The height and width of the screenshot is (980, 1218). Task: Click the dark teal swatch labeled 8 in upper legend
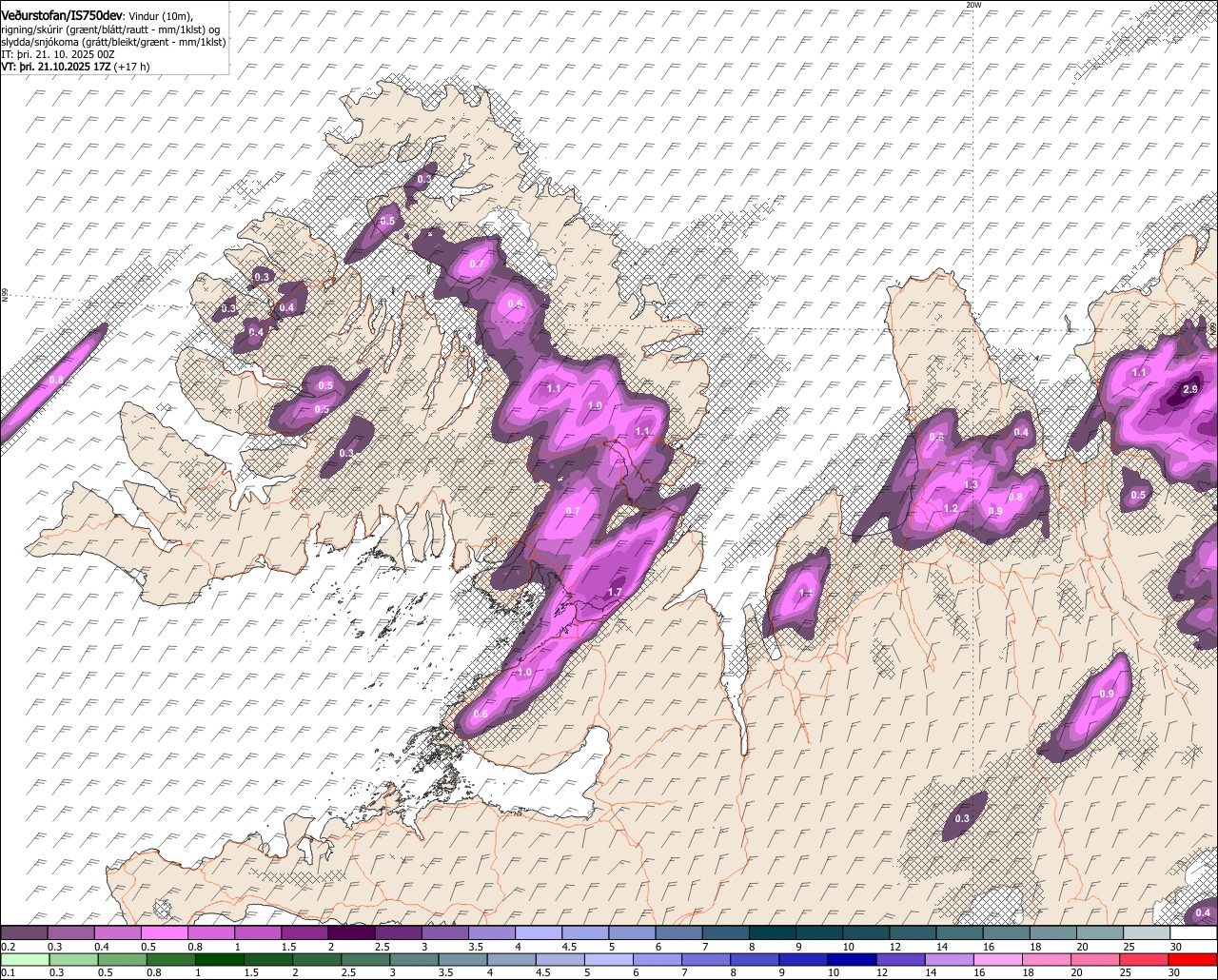point(773,932)
